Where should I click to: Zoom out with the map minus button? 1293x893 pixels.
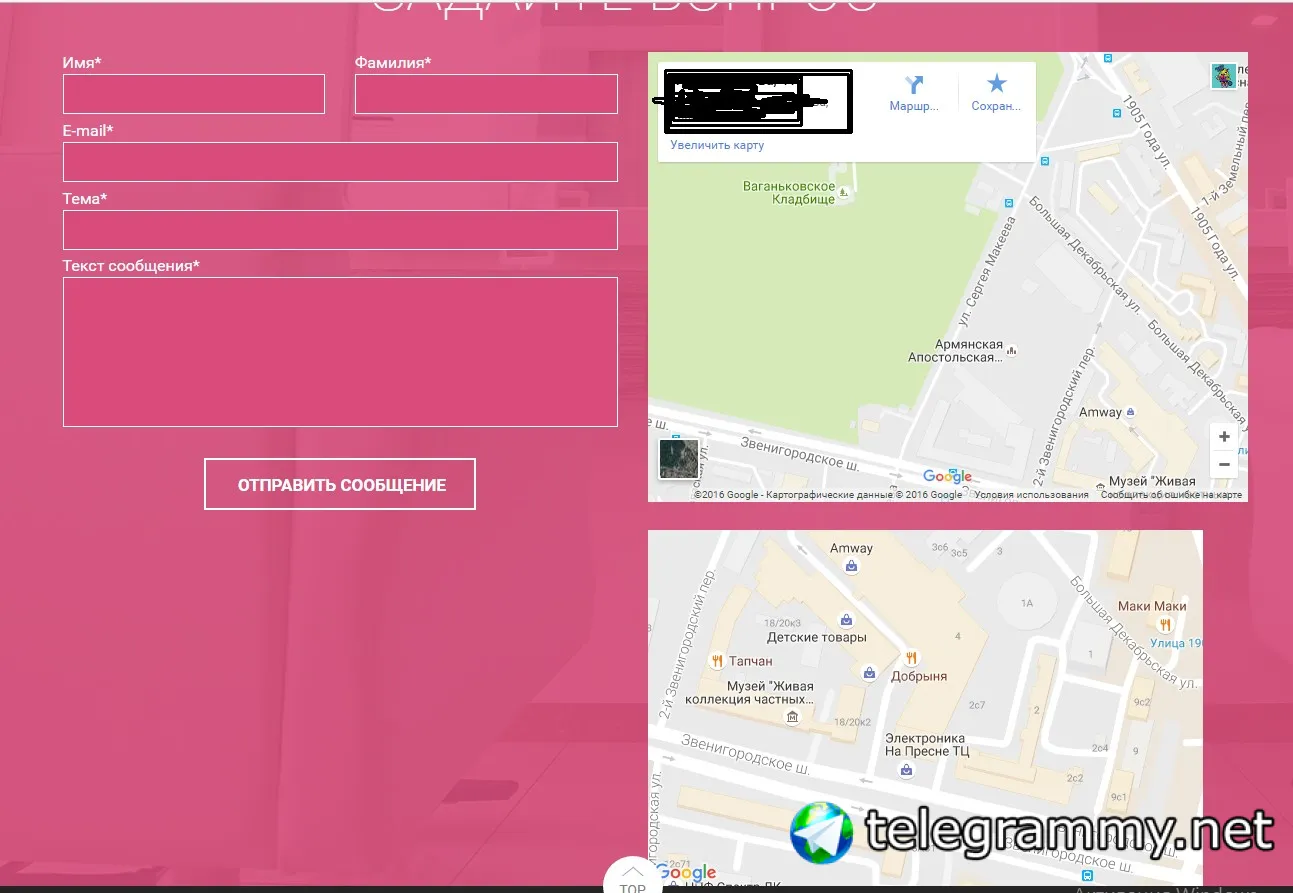click(1224, 465)
